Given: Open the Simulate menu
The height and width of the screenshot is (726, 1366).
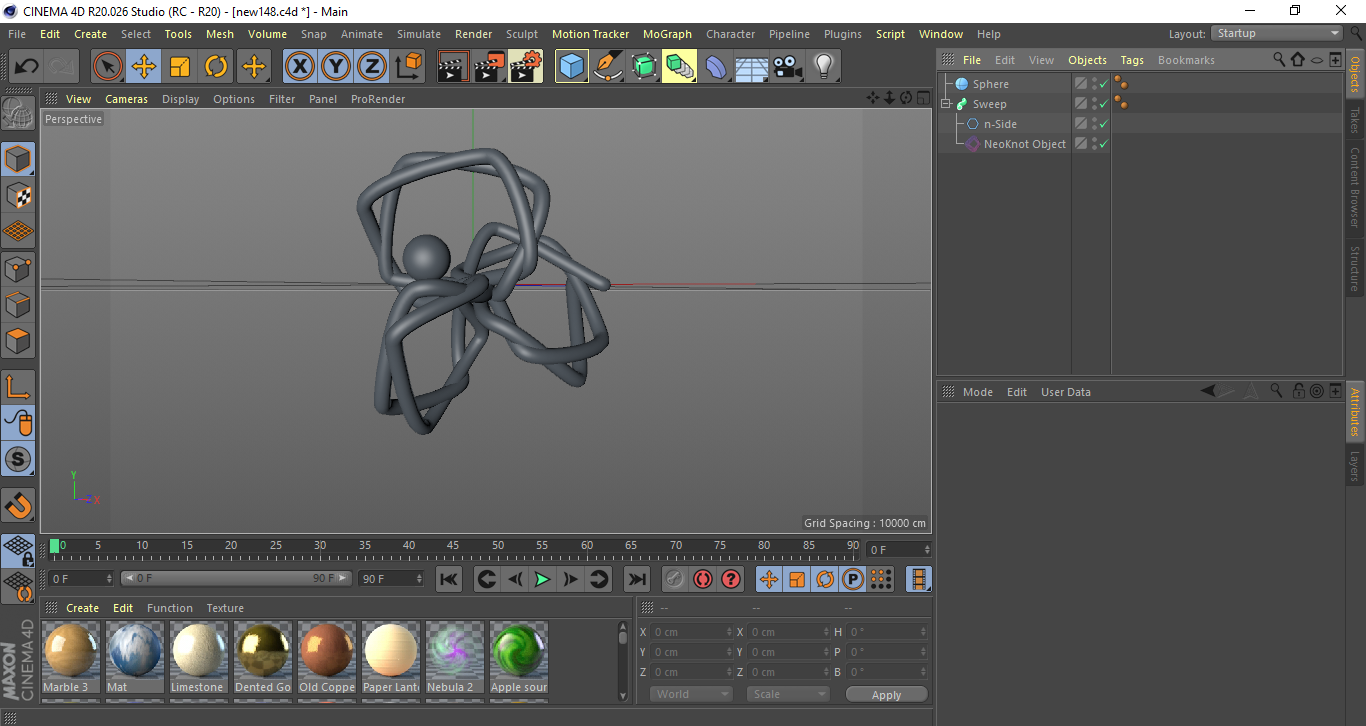Looking at the screenshot, I should click(418, 34).
